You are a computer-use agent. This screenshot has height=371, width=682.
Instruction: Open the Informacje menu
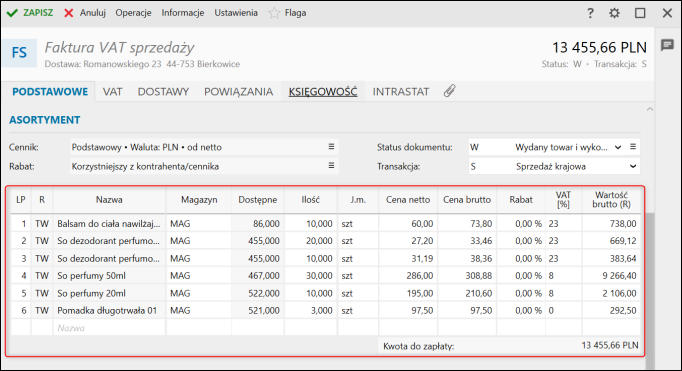point(183,13)
